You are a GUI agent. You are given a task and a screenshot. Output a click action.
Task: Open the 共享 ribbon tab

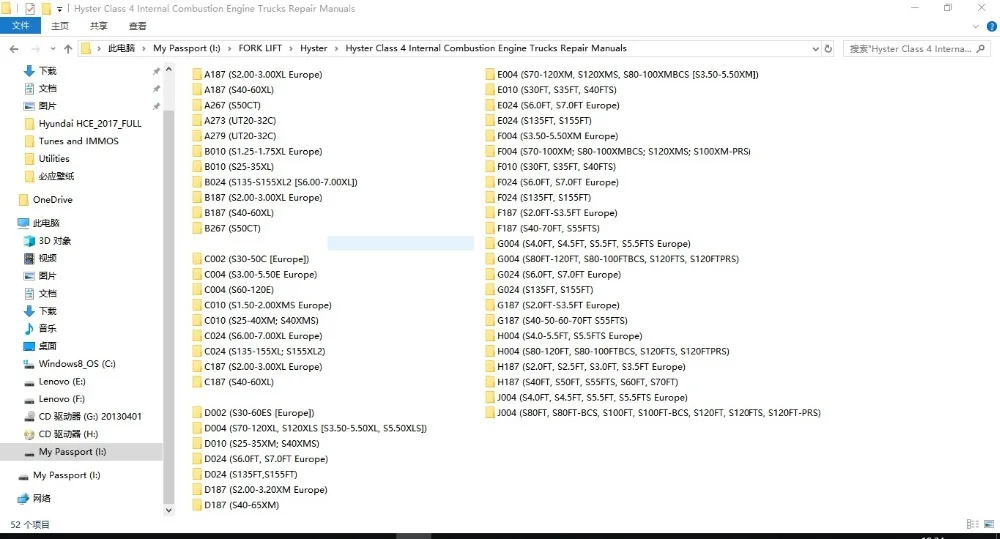pyautogui.click(x=98, y=26)
